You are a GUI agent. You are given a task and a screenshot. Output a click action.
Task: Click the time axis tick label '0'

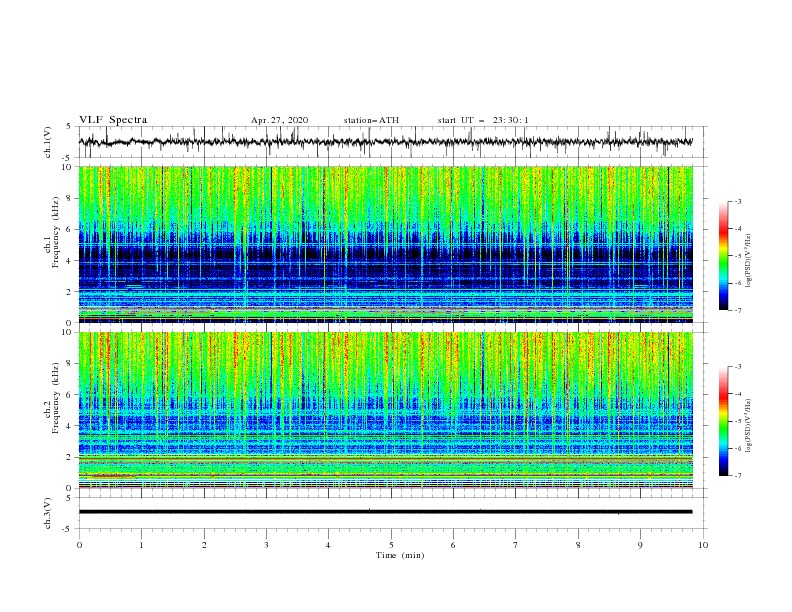click(x=79, y=545)
